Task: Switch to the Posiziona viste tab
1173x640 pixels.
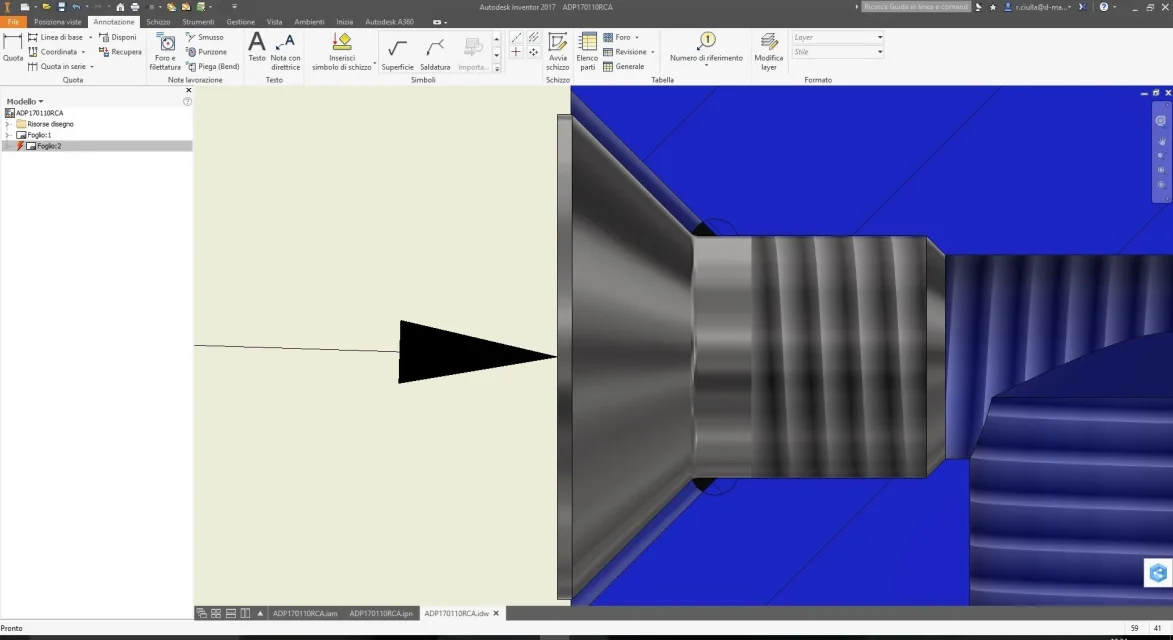Action: tap(58, 22)
